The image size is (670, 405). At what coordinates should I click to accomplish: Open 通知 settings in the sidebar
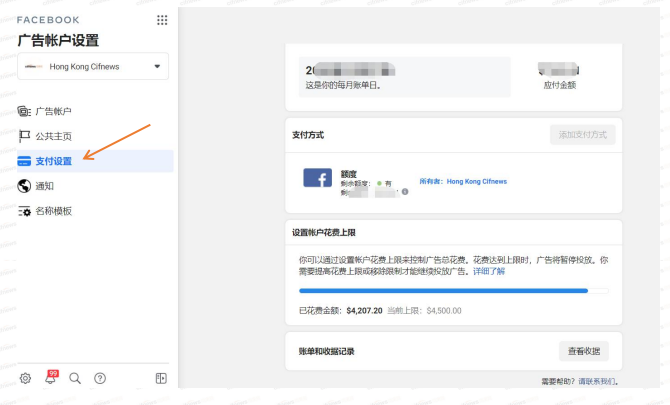pos(44,186)
